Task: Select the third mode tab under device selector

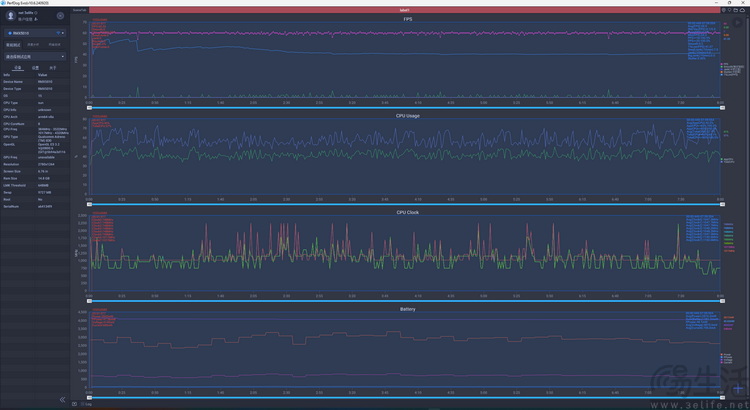Action: coord(55,44)
